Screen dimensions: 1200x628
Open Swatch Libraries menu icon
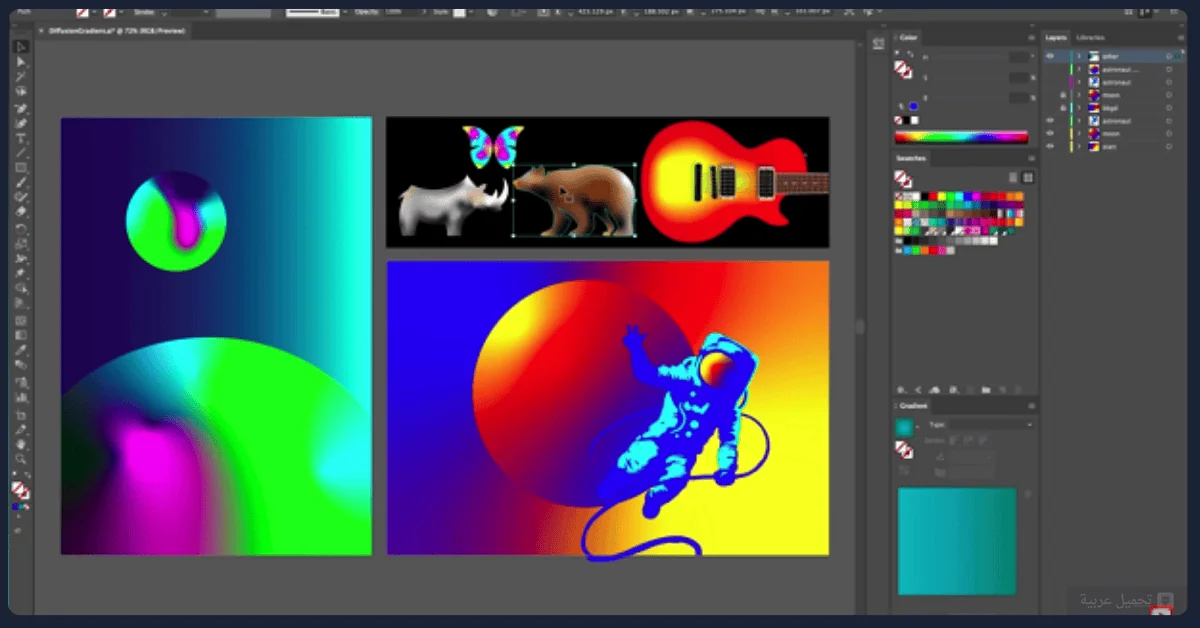(x=901, y=389)
